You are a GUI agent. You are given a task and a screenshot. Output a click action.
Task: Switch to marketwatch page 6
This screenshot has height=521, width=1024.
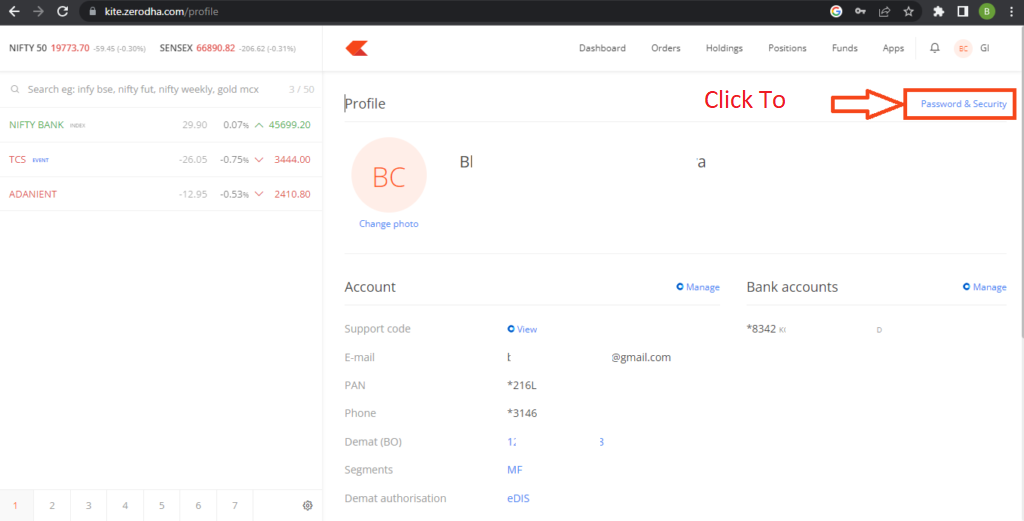pyautogui.click(x=198, y=505)
